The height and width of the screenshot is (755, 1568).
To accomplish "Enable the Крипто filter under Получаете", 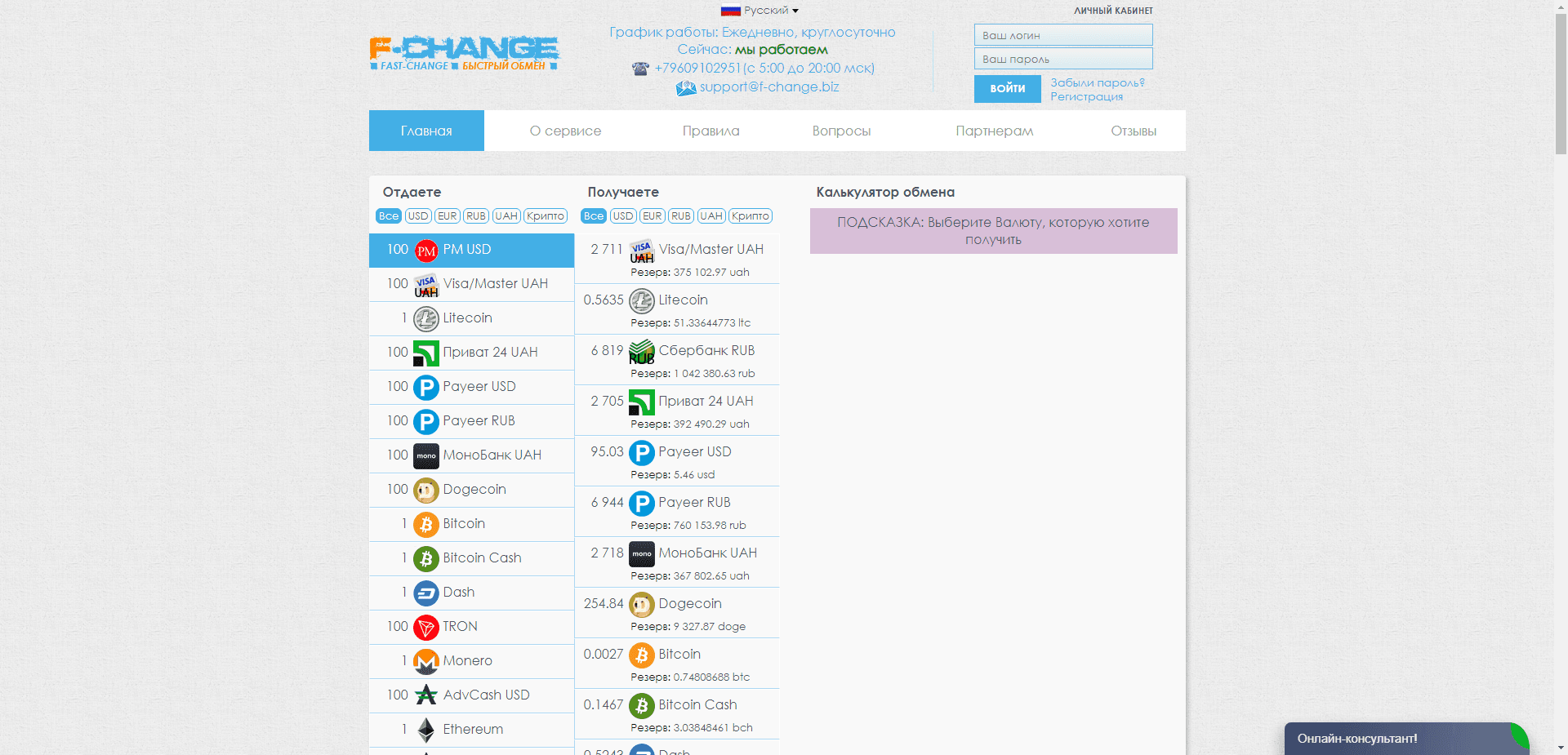I will (x=749, y=215).
